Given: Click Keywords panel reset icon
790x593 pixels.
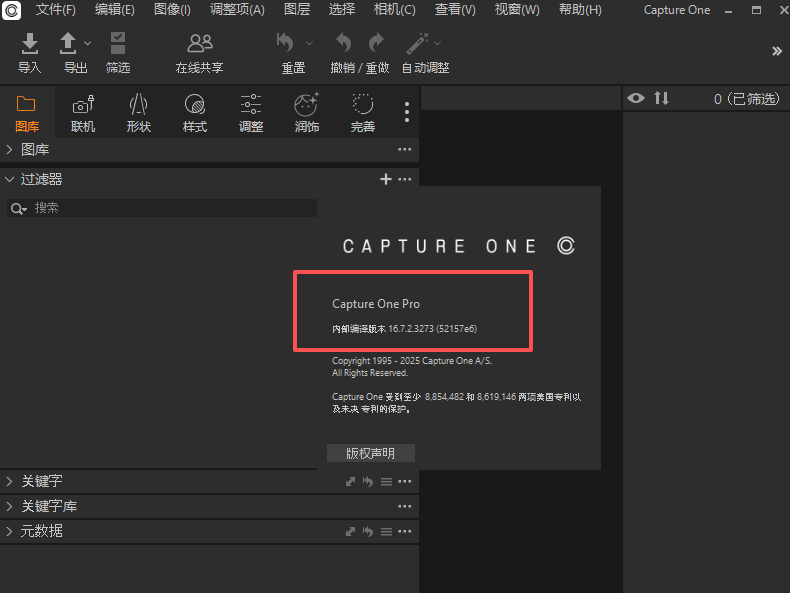Looking at the screenshot, I should point(368,482).
